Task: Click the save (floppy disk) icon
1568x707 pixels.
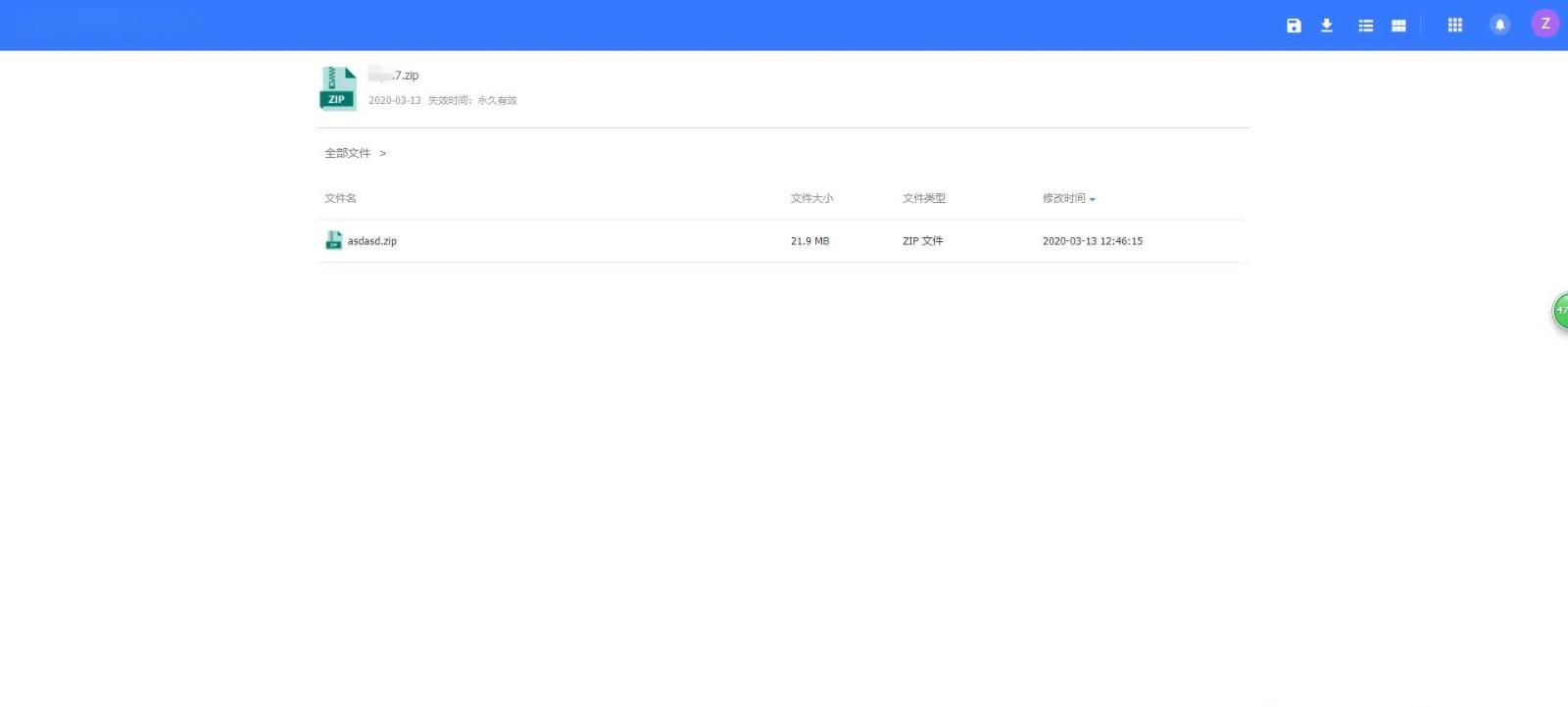Action: pos(1294,25)
